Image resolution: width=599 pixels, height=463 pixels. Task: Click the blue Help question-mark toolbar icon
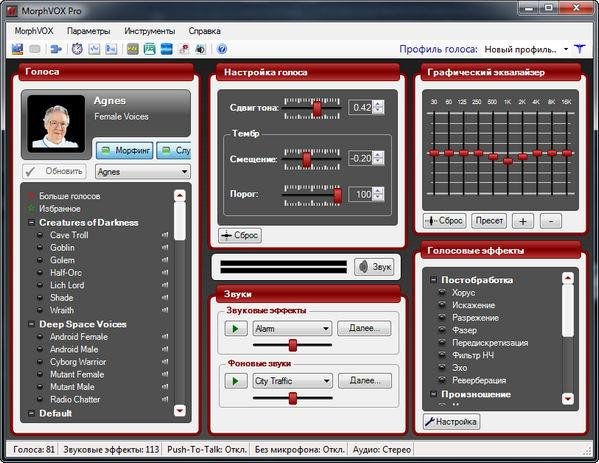222,49
